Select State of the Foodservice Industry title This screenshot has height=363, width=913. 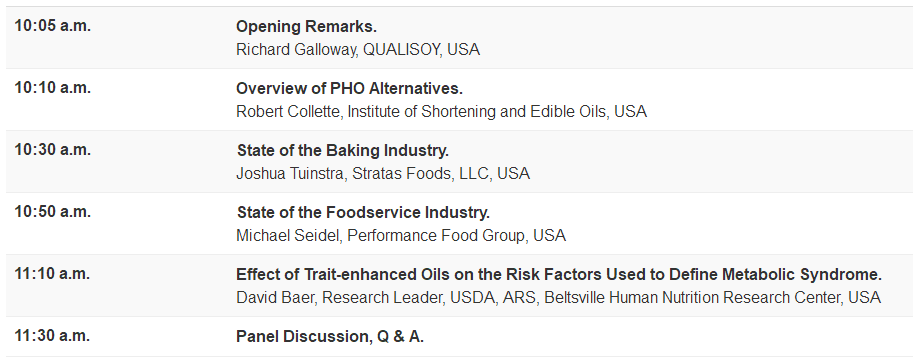[x=363, y=213]
